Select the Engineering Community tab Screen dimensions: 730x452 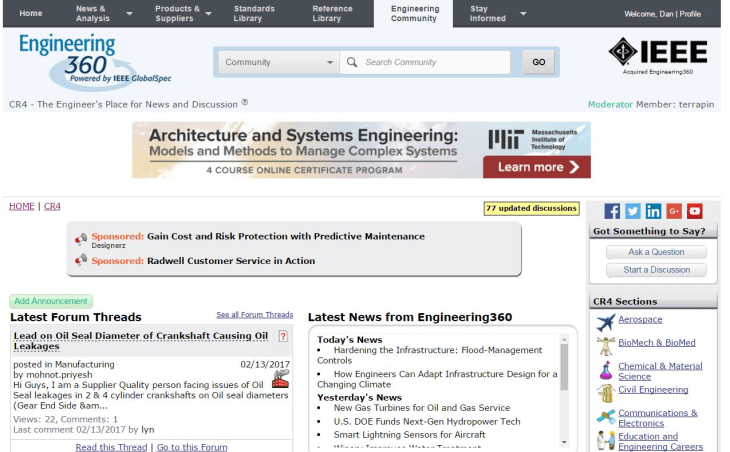pos(413,13)
